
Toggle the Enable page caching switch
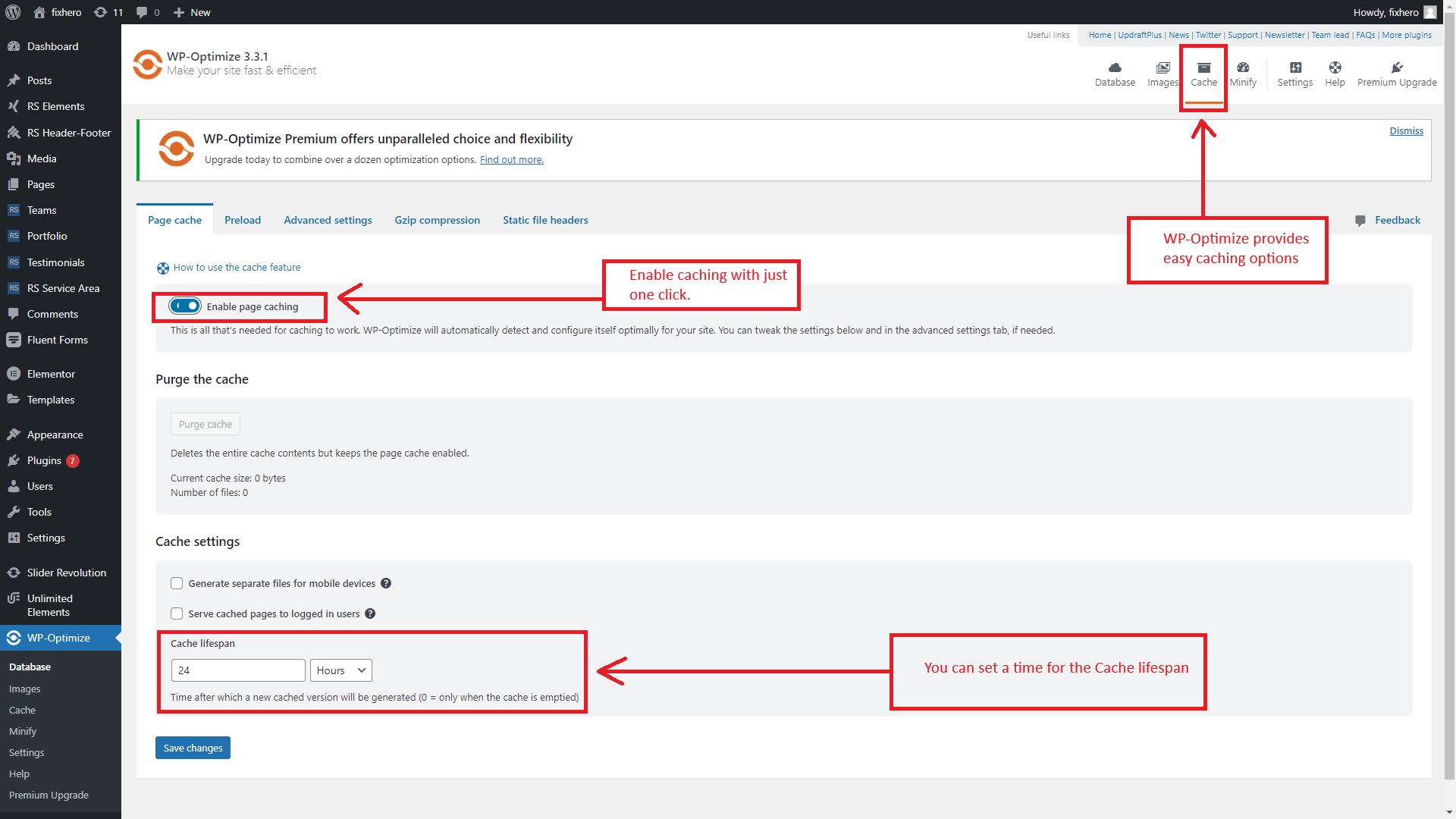[x=184, y=306]
